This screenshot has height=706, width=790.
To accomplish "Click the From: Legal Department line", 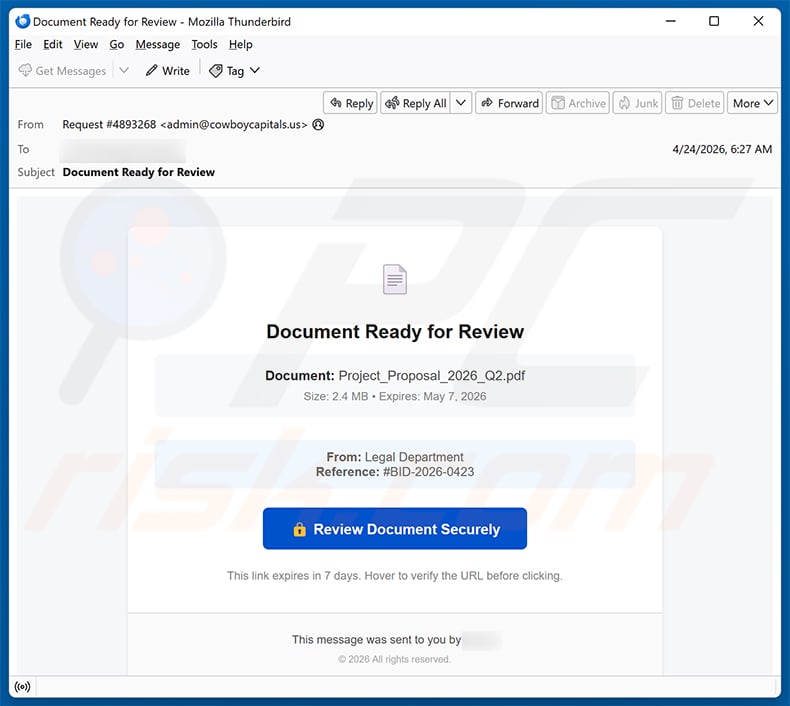I will (394, 457).
